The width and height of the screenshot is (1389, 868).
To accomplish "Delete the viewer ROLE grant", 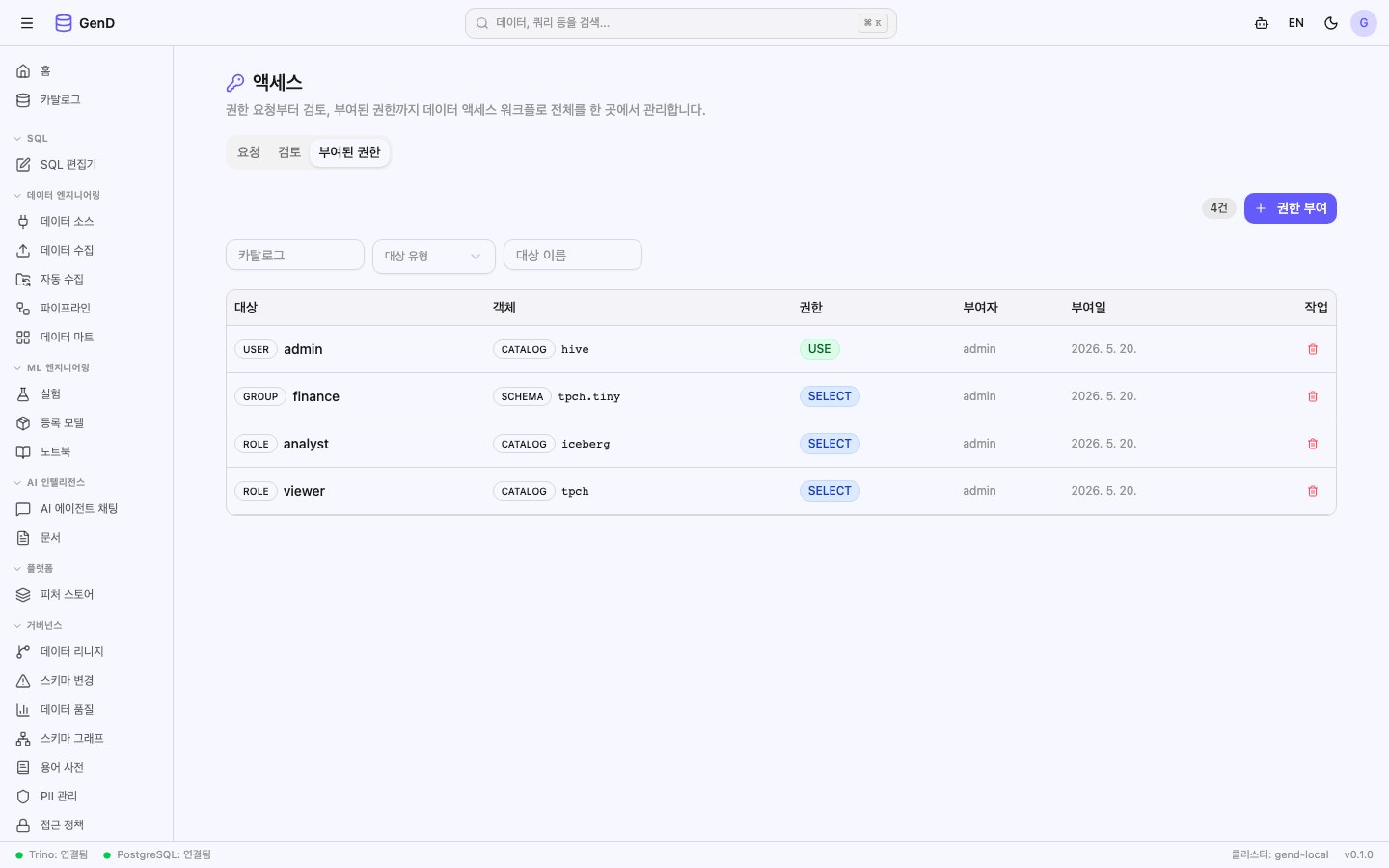I will (1313, 491).
